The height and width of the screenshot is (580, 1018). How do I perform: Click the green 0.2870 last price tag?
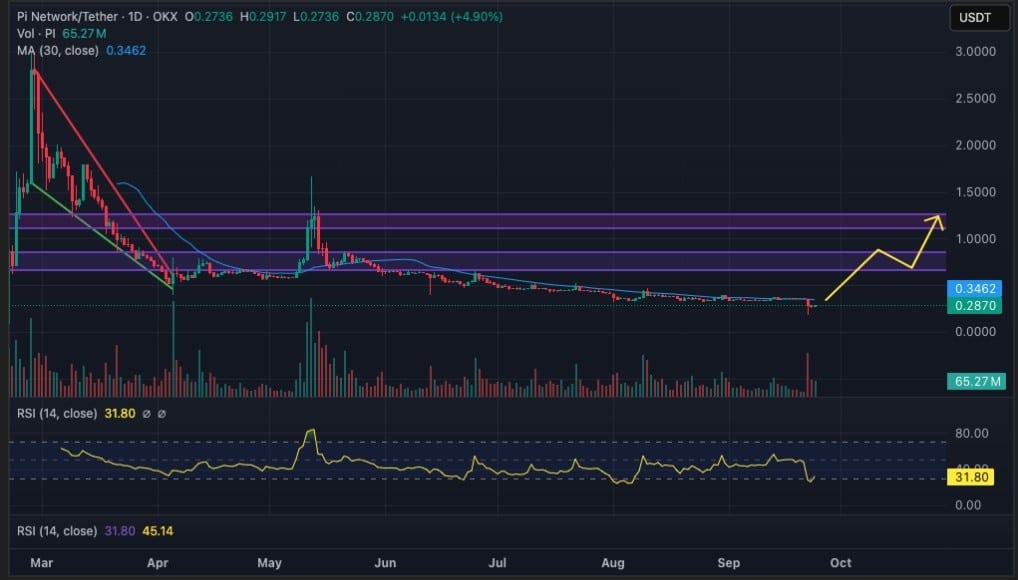pyautogui.click(x=975, y=306)
